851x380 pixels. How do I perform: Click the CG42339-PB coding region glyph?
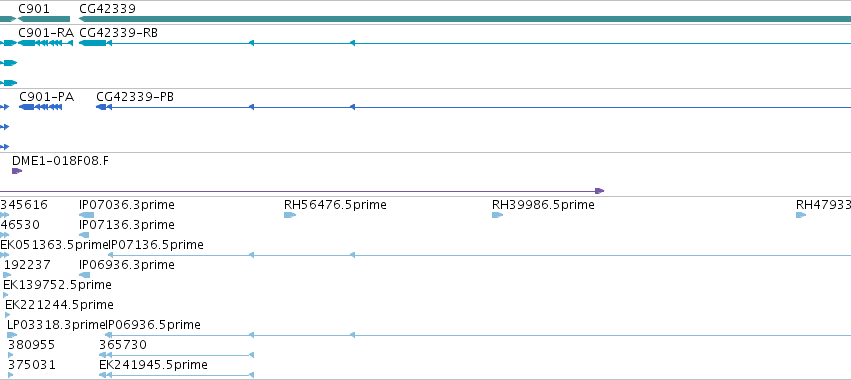tap(101, 107)
